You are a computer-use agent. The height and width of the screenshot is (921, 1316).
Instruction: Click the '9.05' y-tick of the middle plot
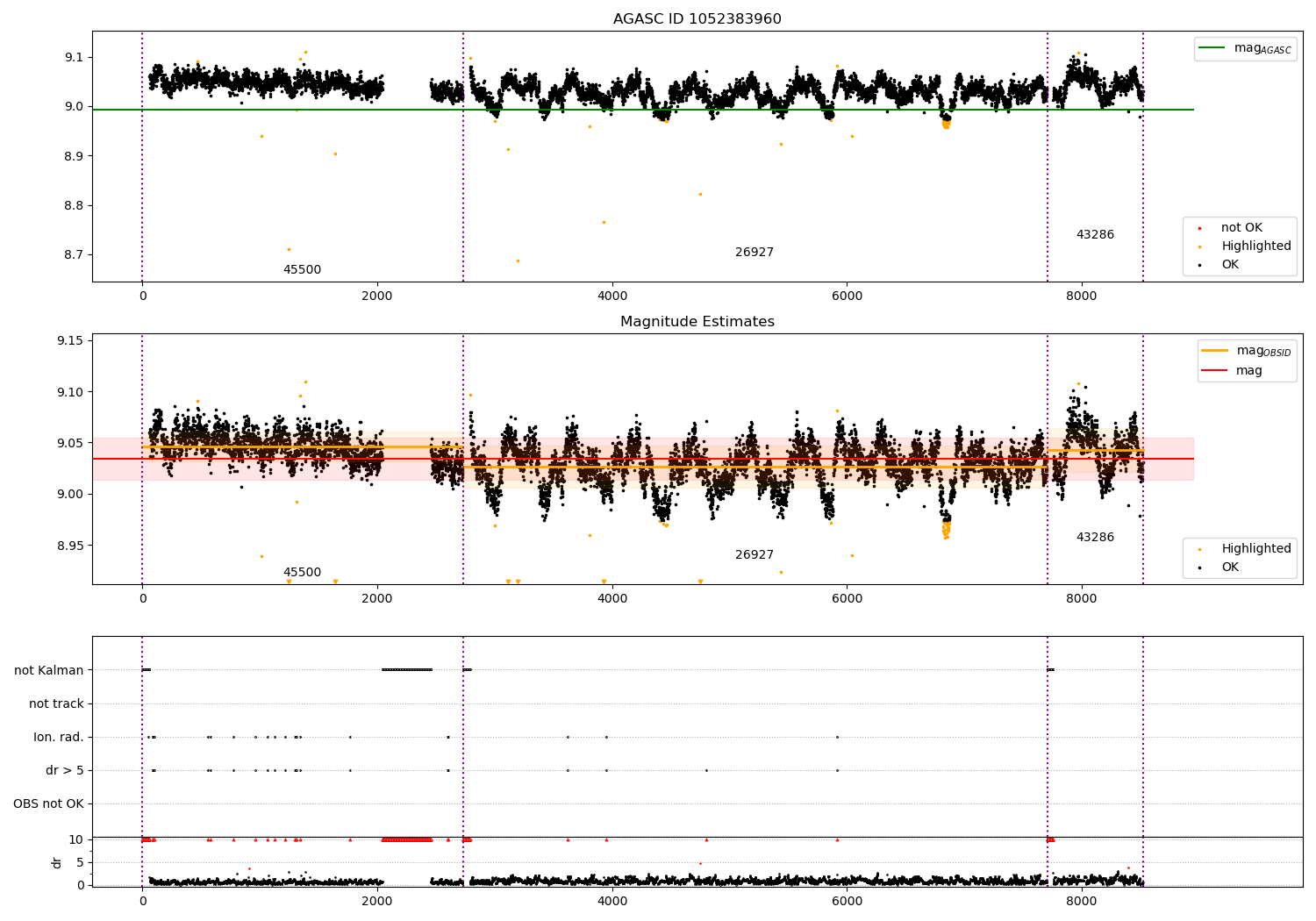coord(71,443)
